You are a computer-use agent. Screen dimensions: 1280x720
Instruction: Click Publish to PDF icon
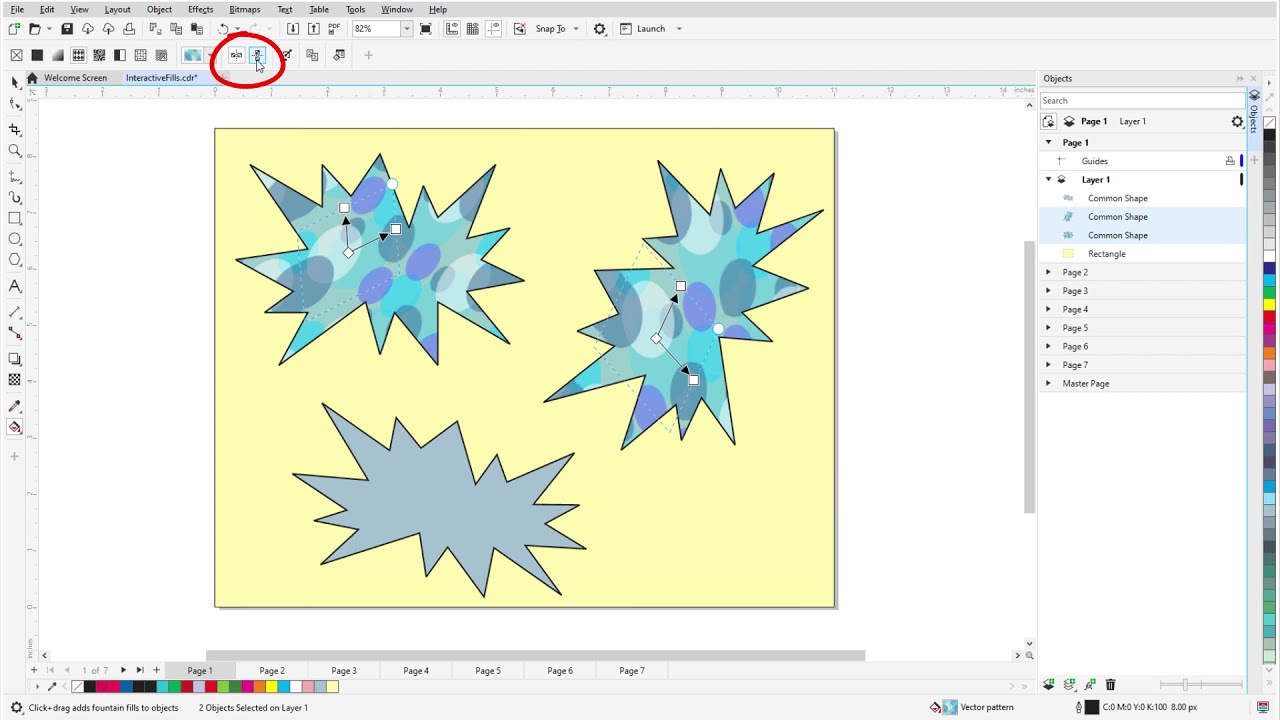coord(334,29)
